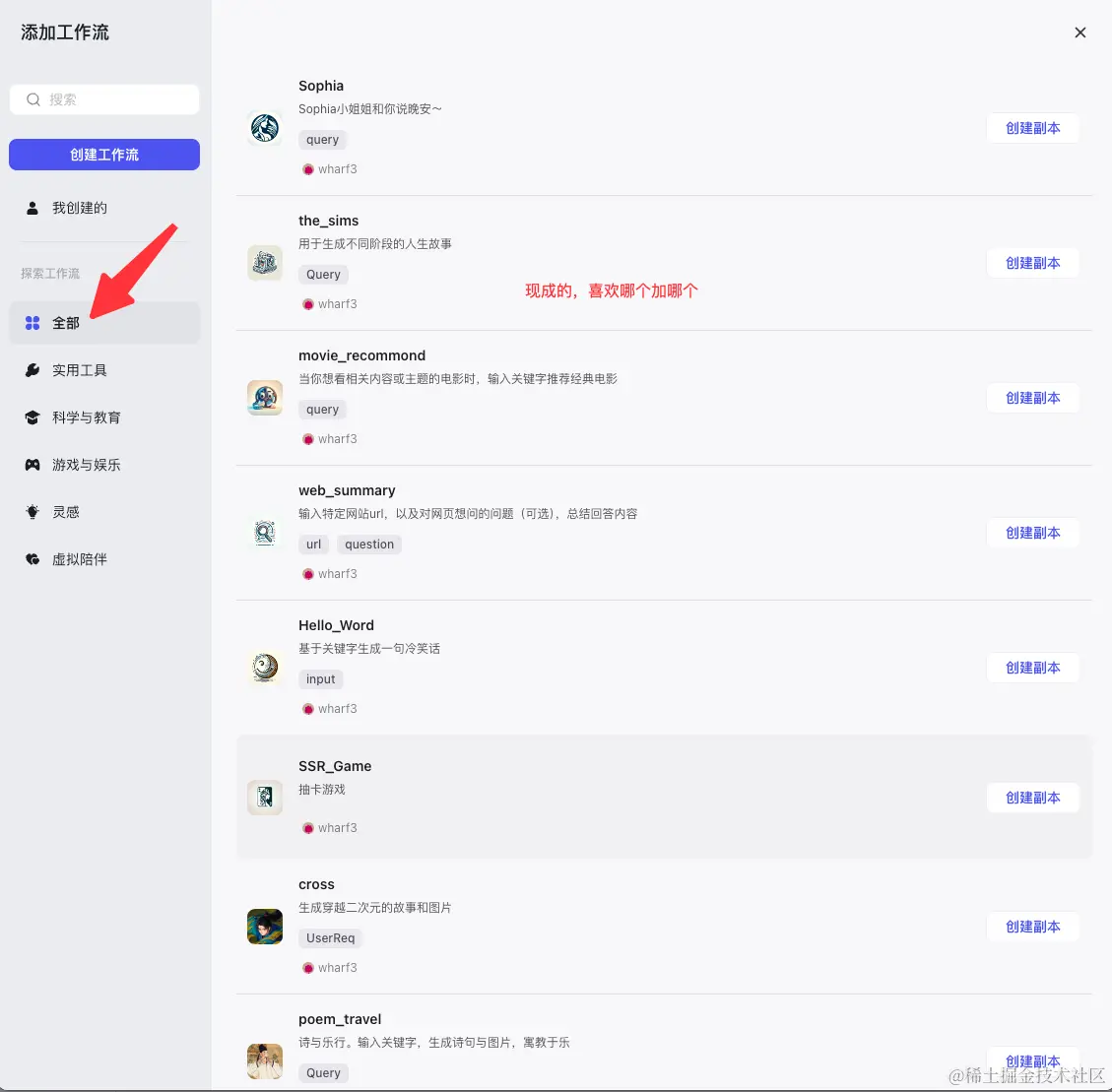
Task: Click the UserReq tag under cross
Action: 331,938
